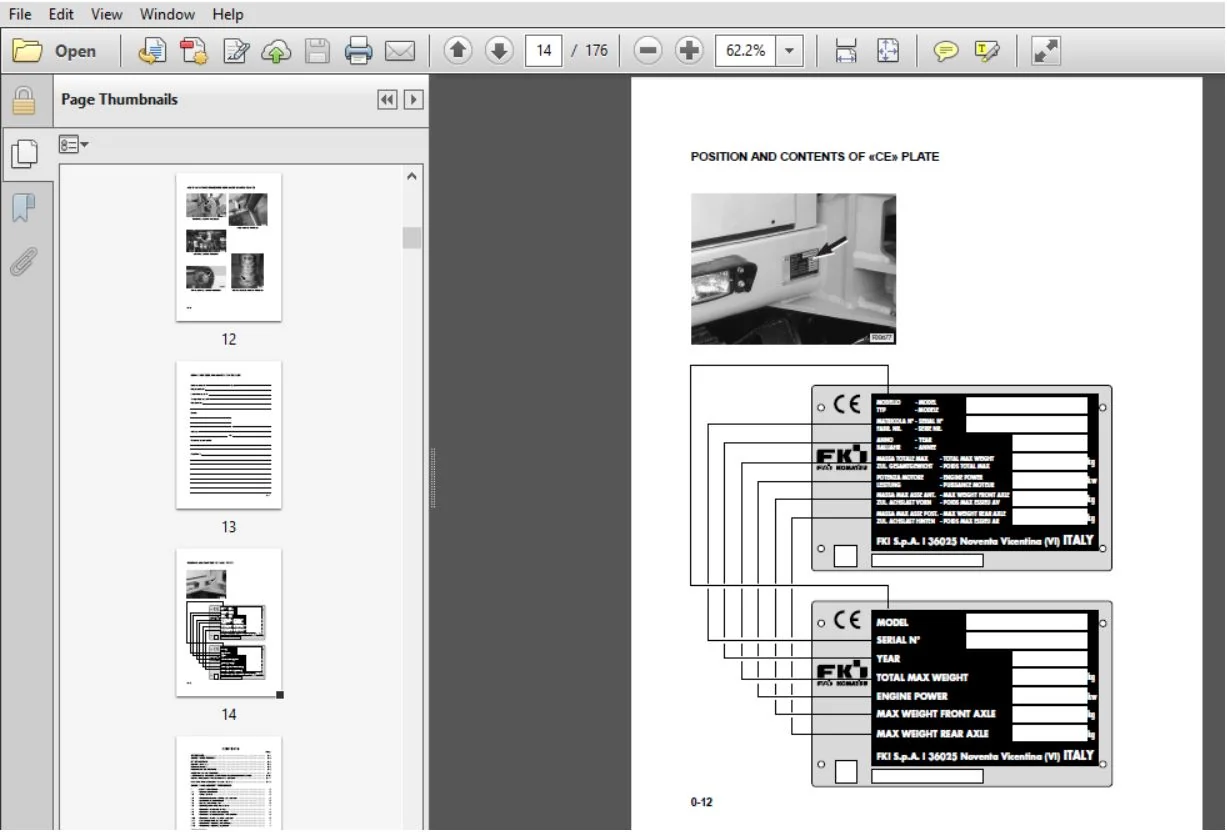Click the page number field showing 14

[x=543, y=51]
